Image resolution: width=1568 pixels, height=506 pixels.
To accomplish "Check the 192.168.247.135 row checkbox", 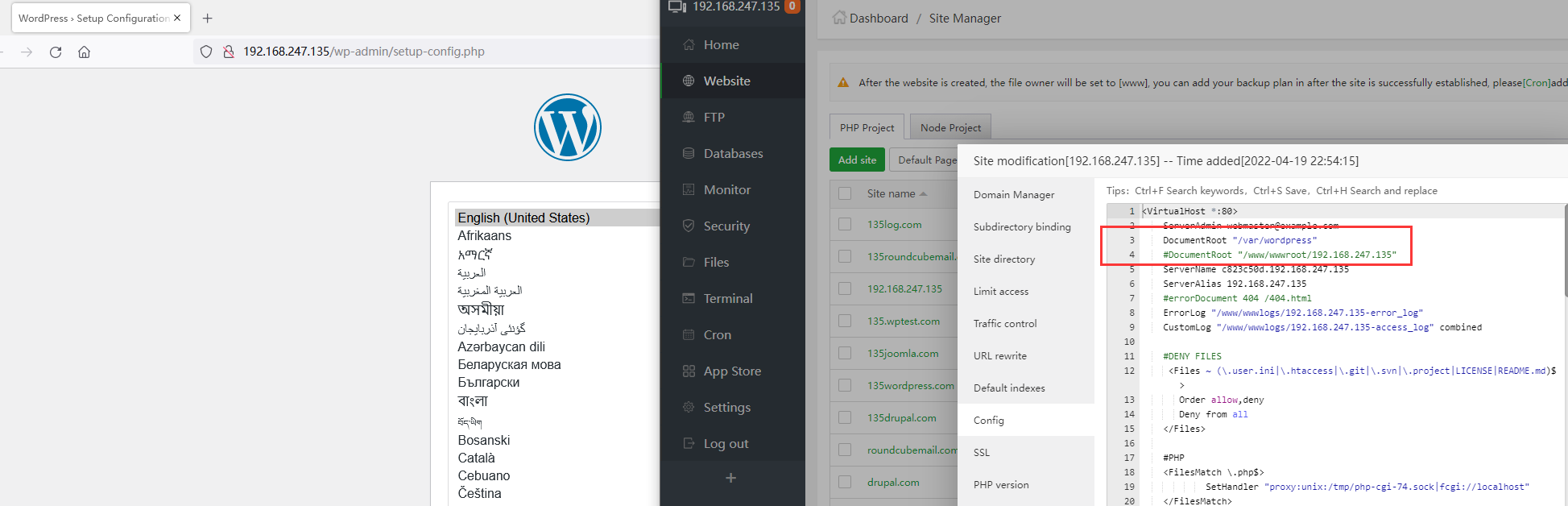I will point(845,288).
